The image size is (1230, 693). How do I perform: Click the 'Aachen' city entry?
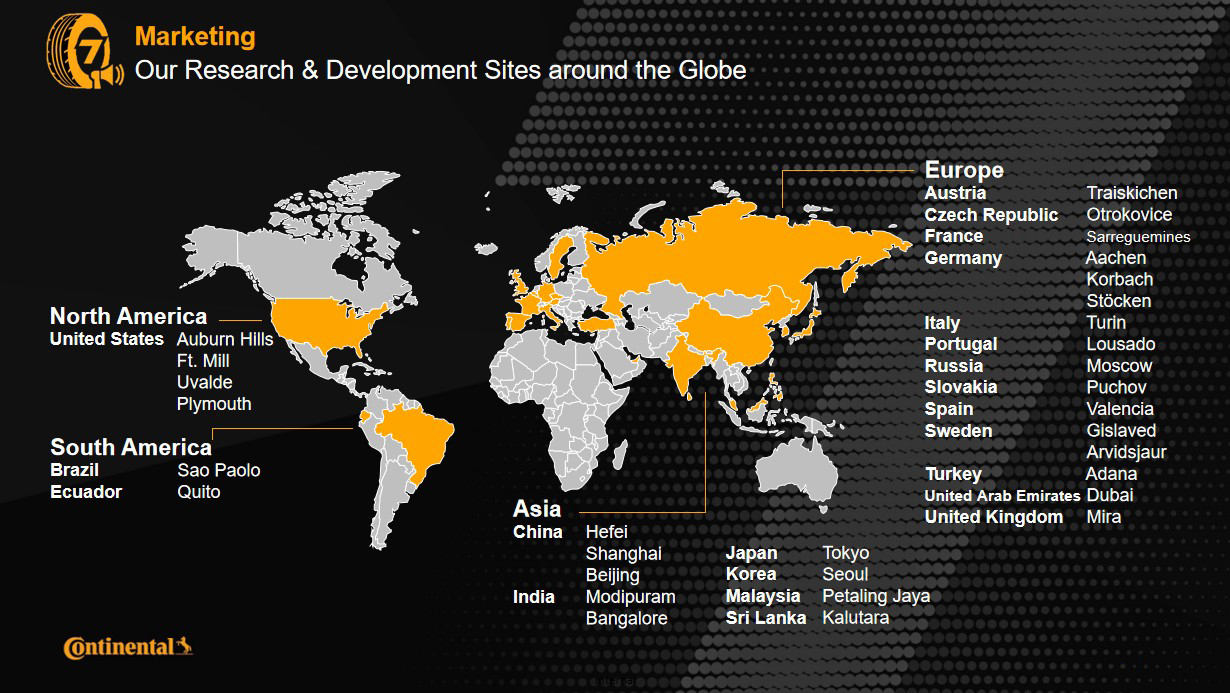click(x=1117, y=258)
